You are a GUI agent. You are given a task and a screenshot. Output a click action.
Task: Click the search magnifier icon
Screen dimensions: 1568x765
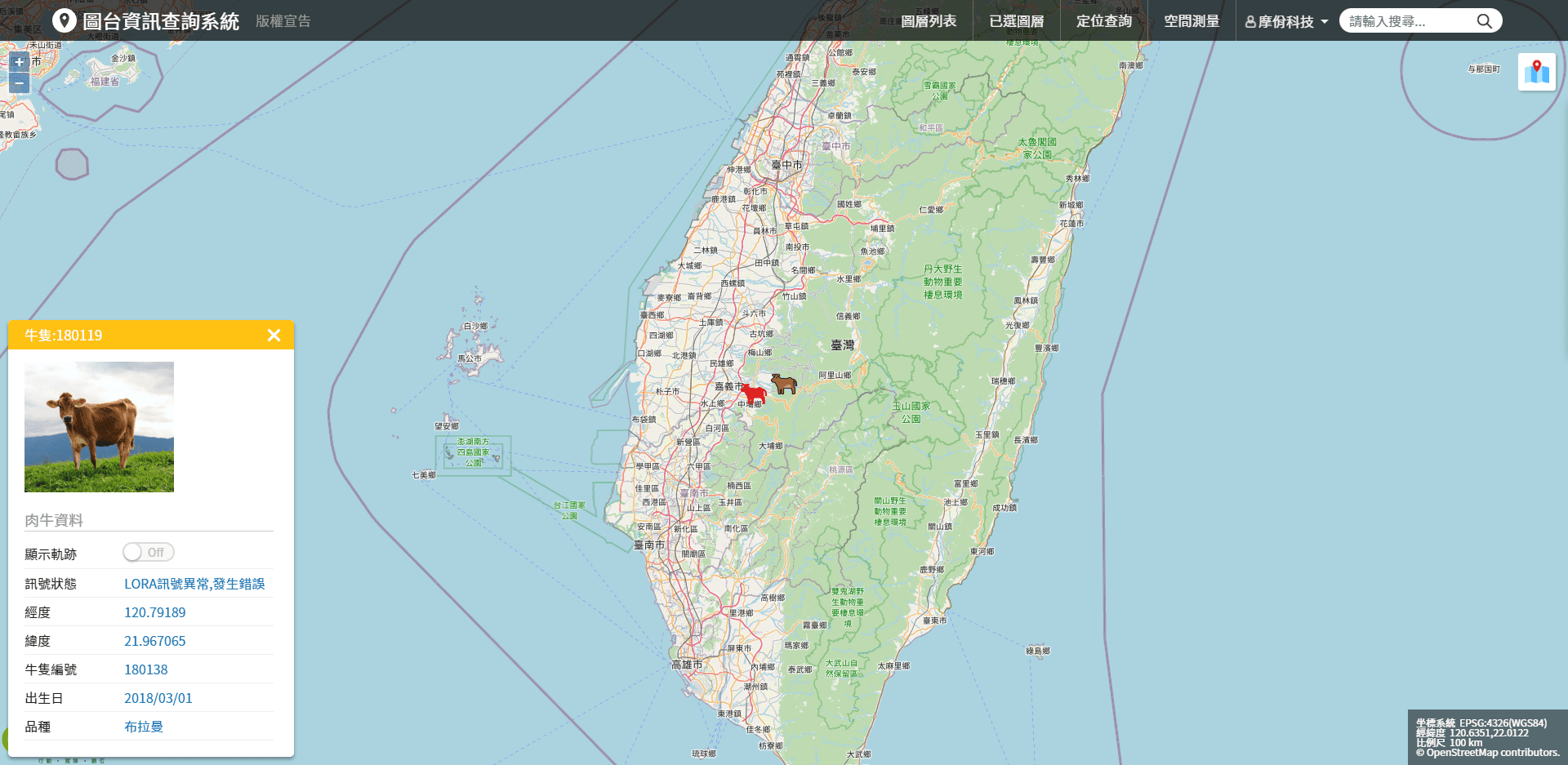(1484, 21)
